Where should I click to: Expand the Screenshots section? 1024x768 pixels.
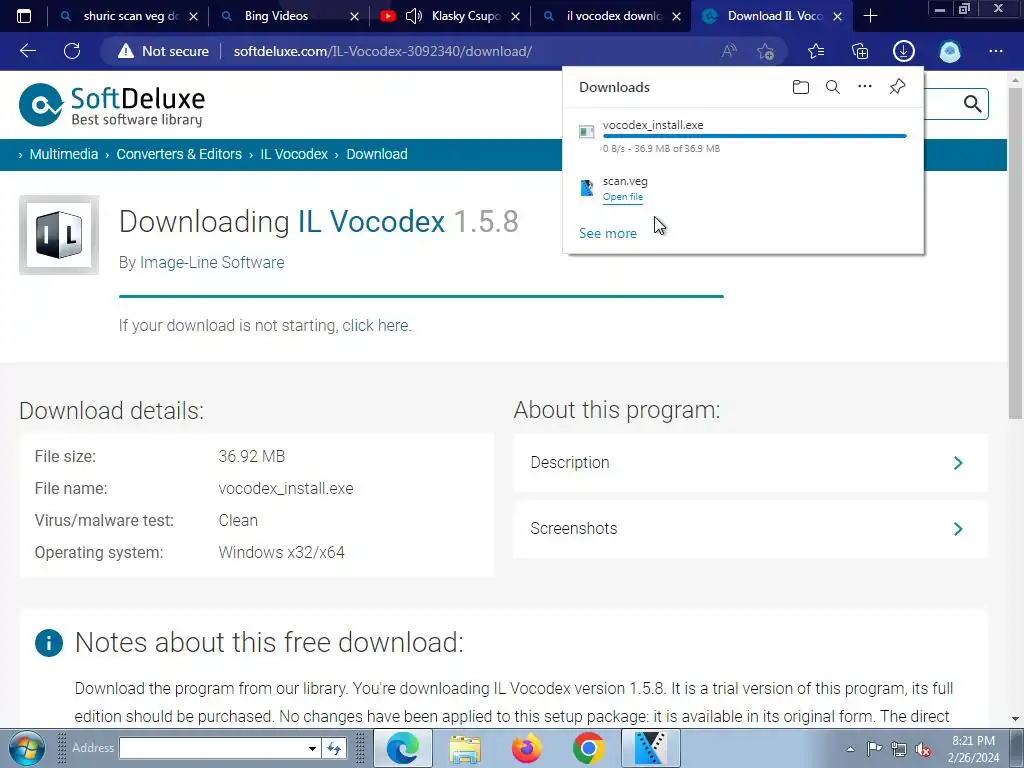coord(750,529)
